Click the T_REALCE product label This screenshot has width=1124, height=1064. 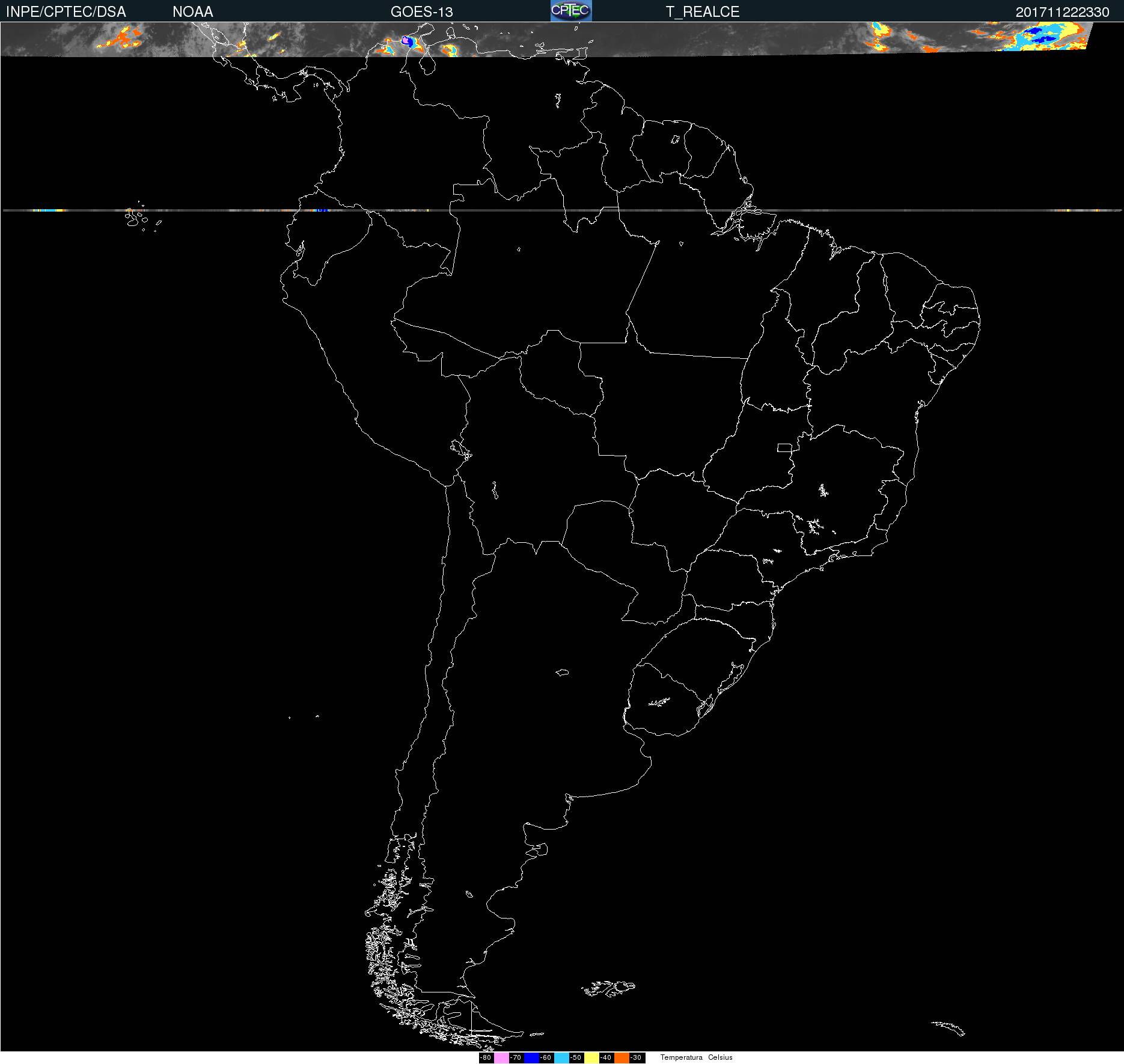[x=703, y=12]
